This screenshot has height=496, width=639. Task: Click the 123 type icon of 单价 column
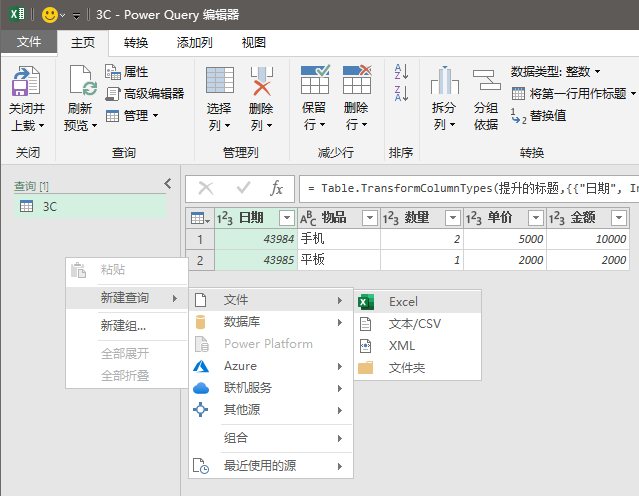click(x=474, y=218)
